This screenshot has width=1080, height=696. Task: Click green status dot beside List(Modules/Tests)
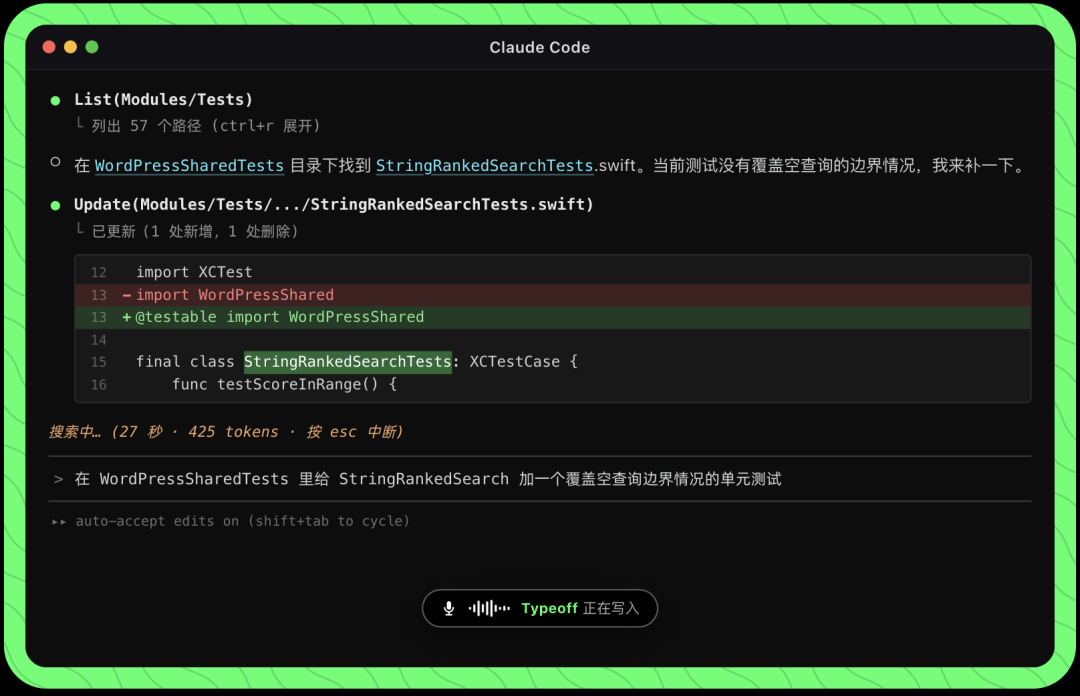tap(55, 101)
